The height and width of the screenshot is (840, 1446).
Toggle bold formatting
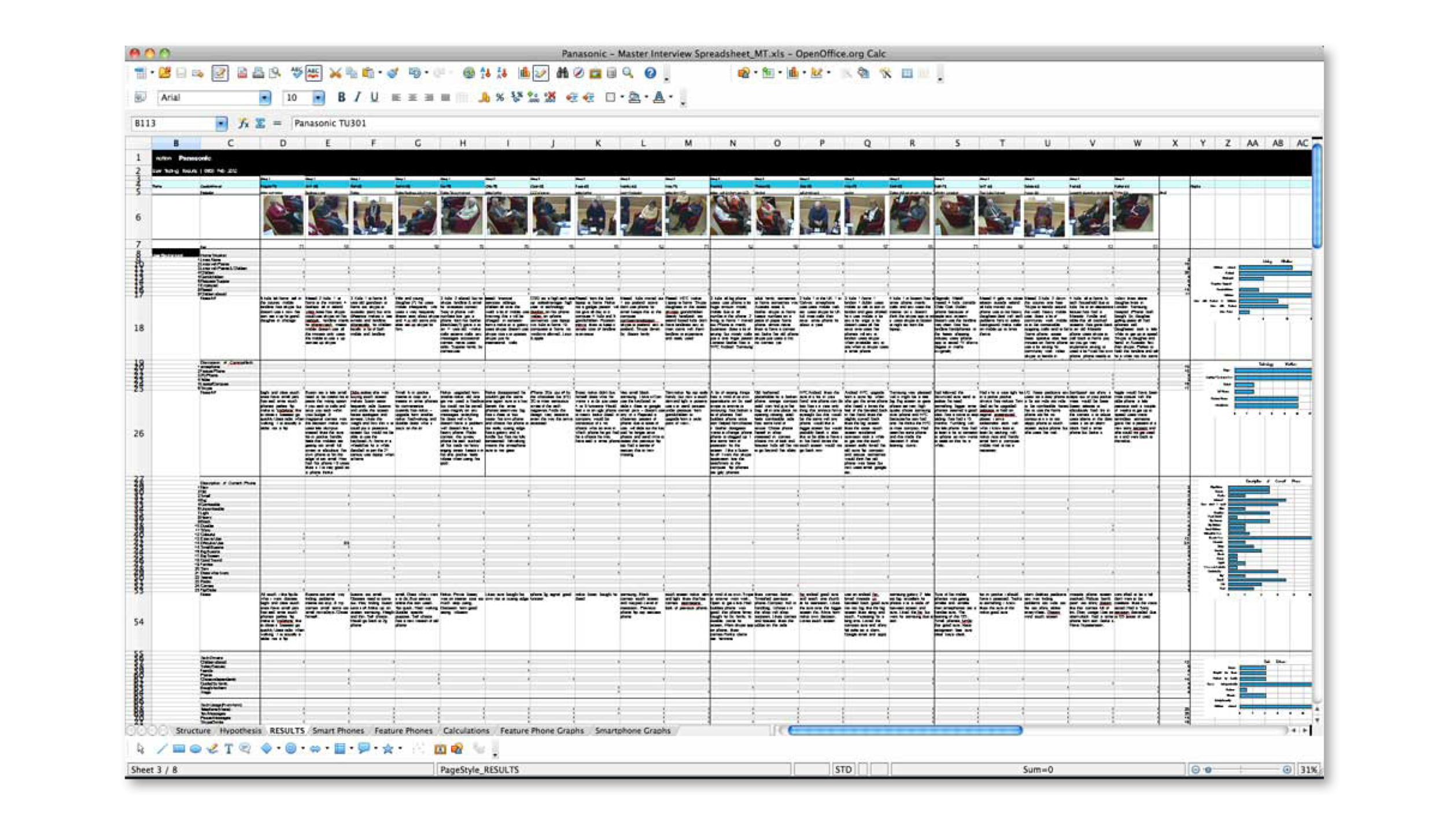pyautogui.click(x=341, y=97)
